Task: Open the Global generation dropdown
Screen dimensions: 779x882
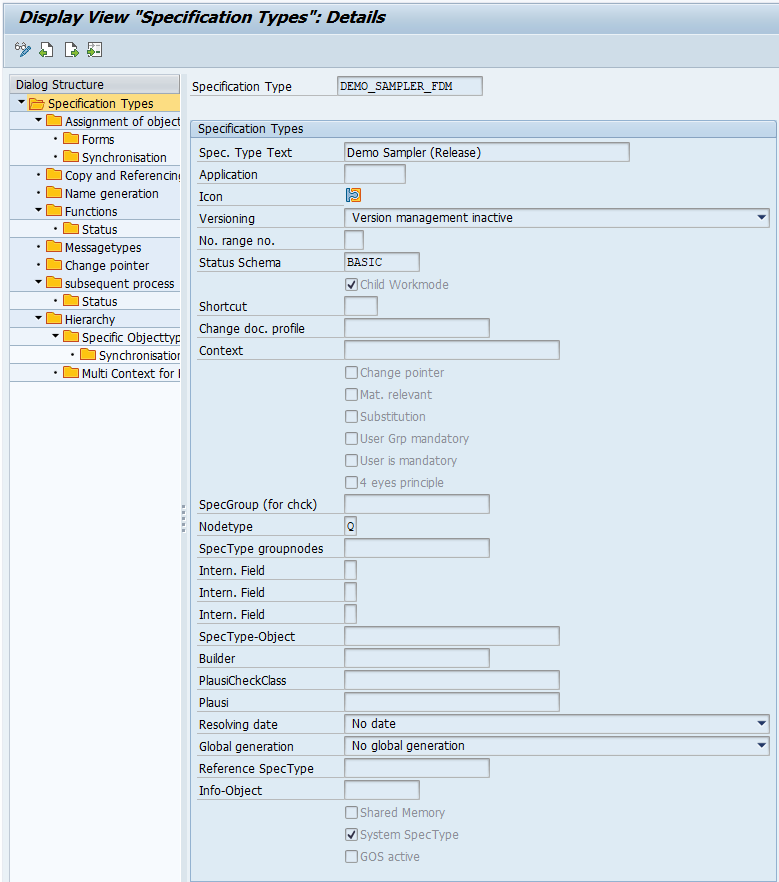Action: (761, 746)
